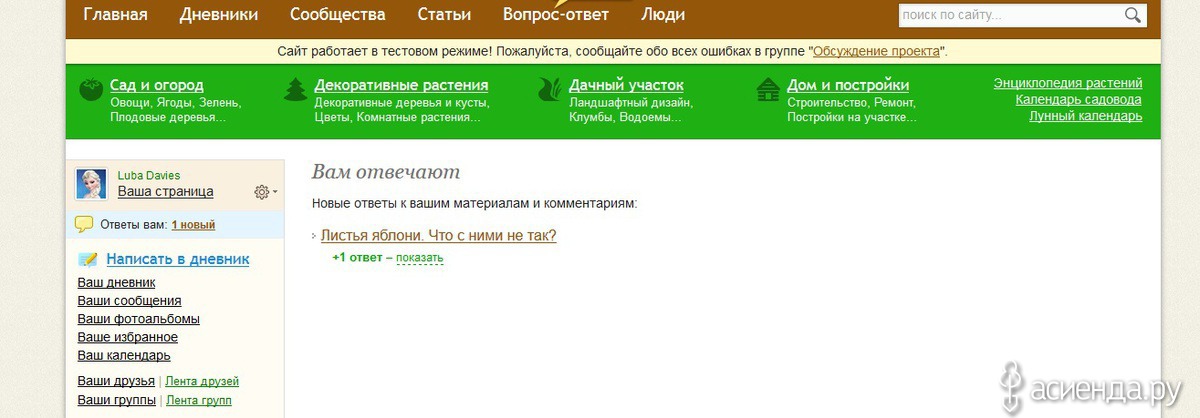Click показать to reveal the new answer
Viewport: 1200px width, 418px height.
pyautogui.click(x=419, y=258)
